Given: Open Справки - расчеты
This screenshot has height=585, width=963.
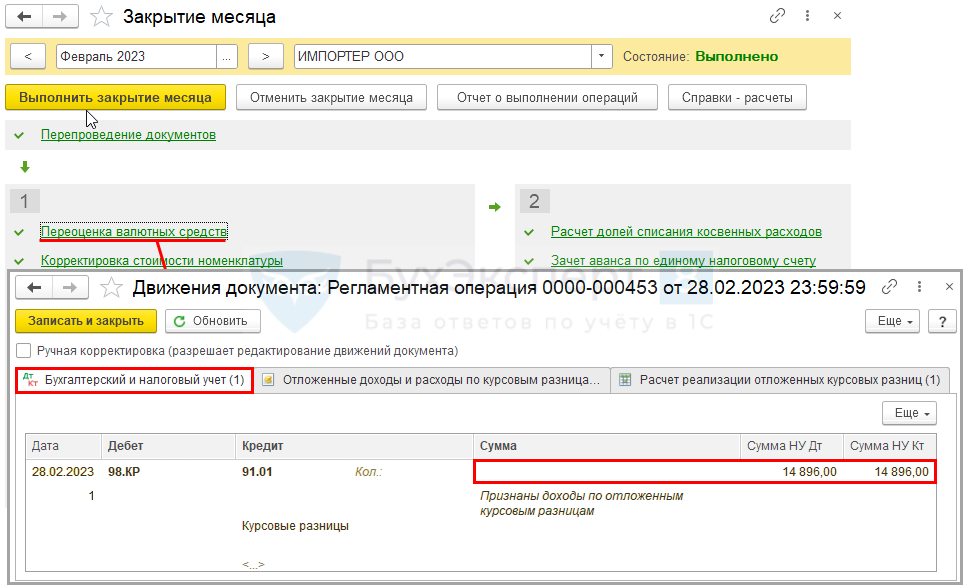Looking at the screenshot, I should (737, 98).
